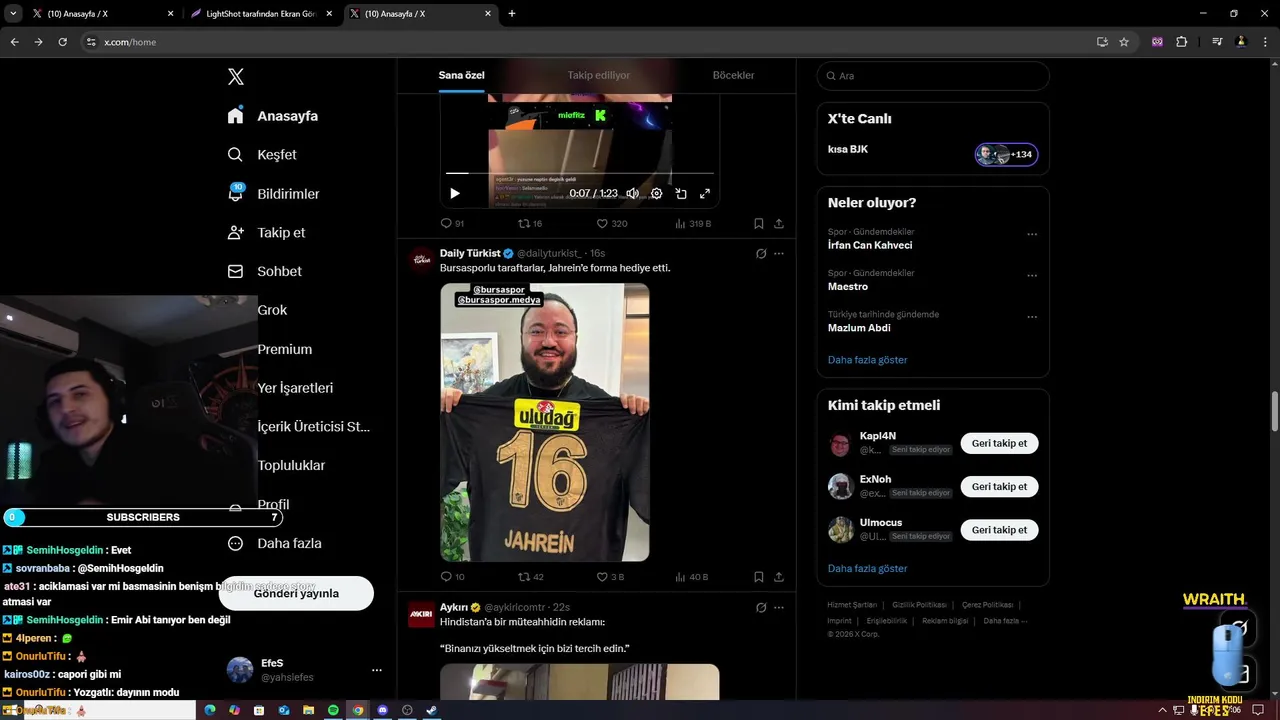Screen dimensions: 1280x720
Task: Switch to Takip ediliyor tab
Action: click(599, 75)
